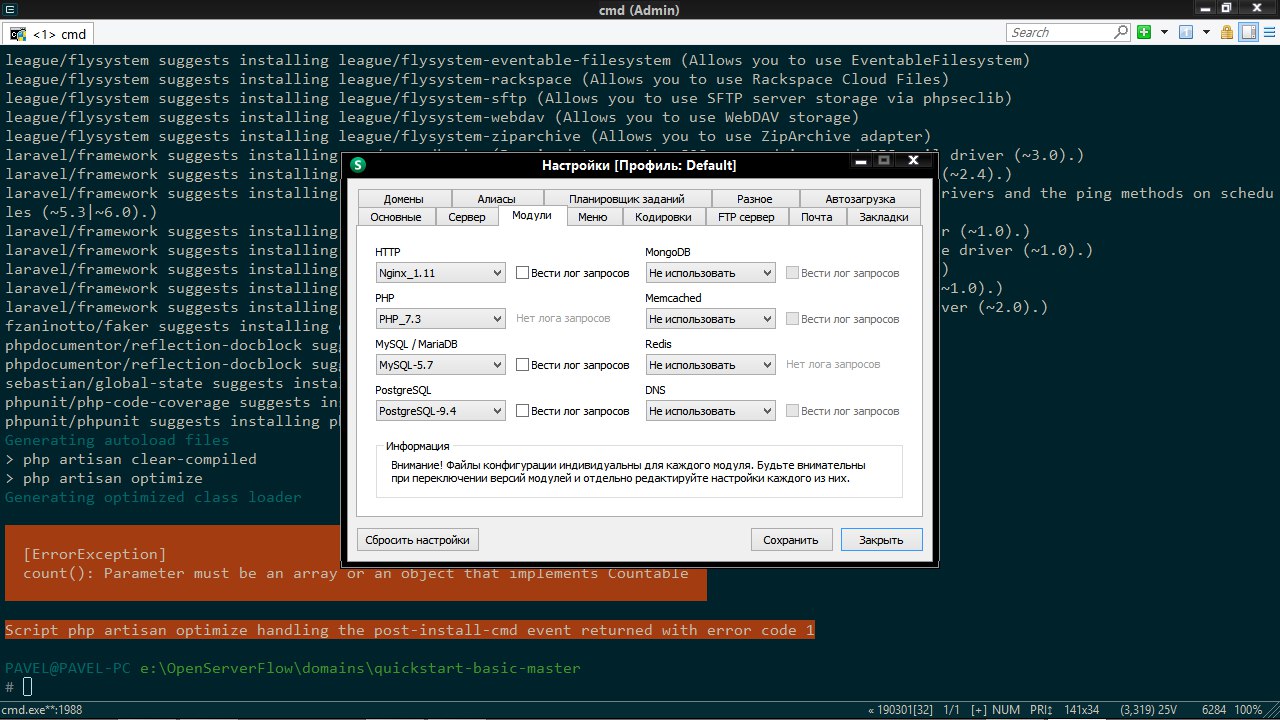Viewport: 1280px width, 720px height.
Task: Click the green new console plus icon
Action: [x=1144, y=33]
